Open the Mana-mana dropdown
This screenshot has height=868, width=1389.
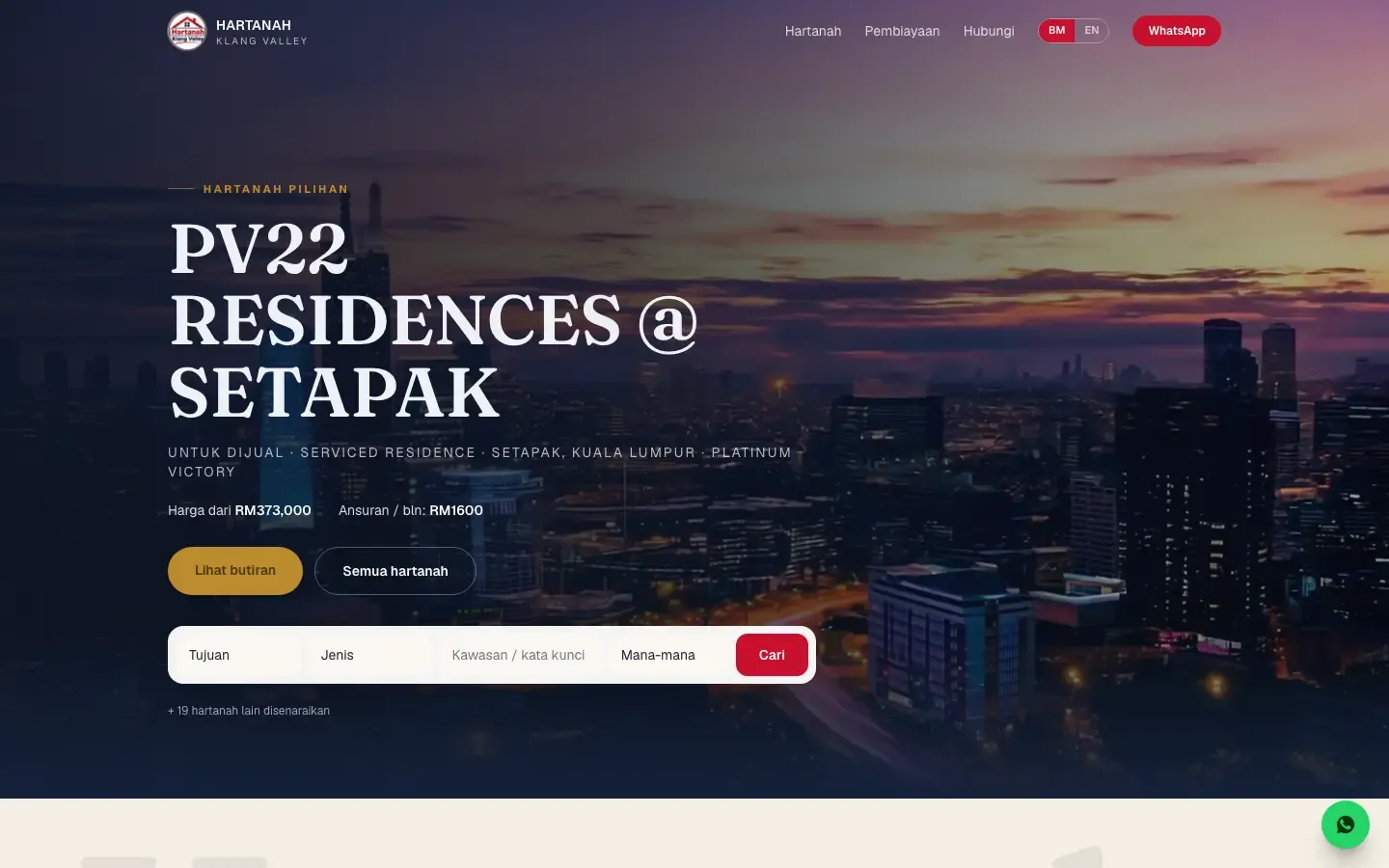pyautogui.click(x=667, y=655)
